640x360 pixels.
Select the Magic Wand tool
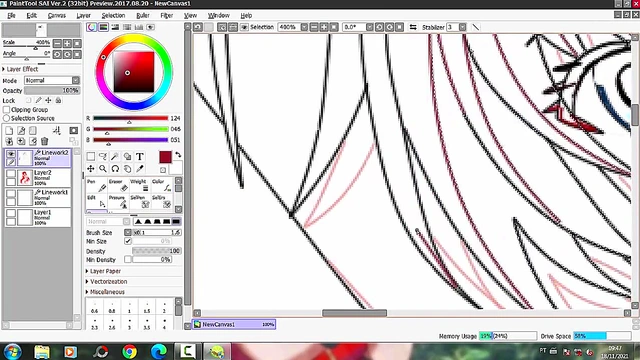tap(115, 157)
